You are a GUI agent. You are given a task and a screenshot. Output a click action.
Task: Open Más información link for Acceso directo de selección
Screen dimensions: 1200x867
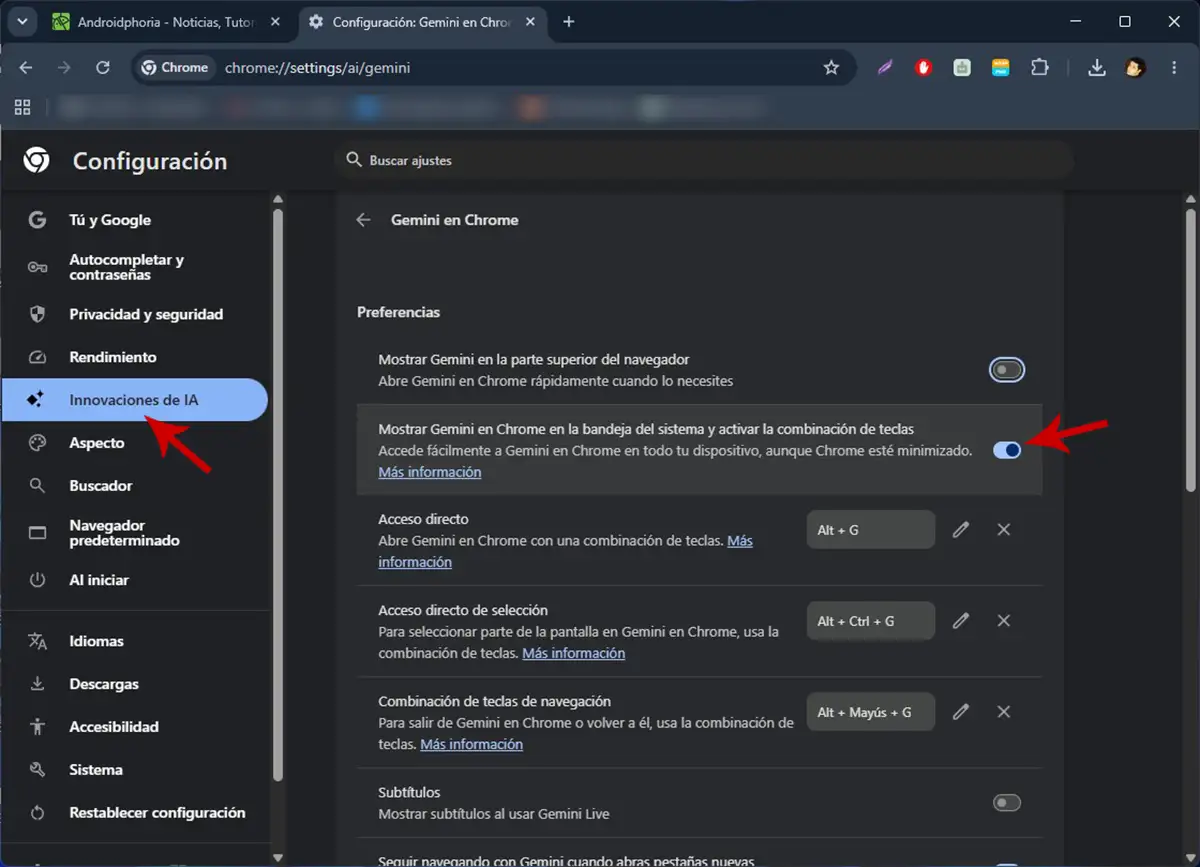[x=574, y=653]
